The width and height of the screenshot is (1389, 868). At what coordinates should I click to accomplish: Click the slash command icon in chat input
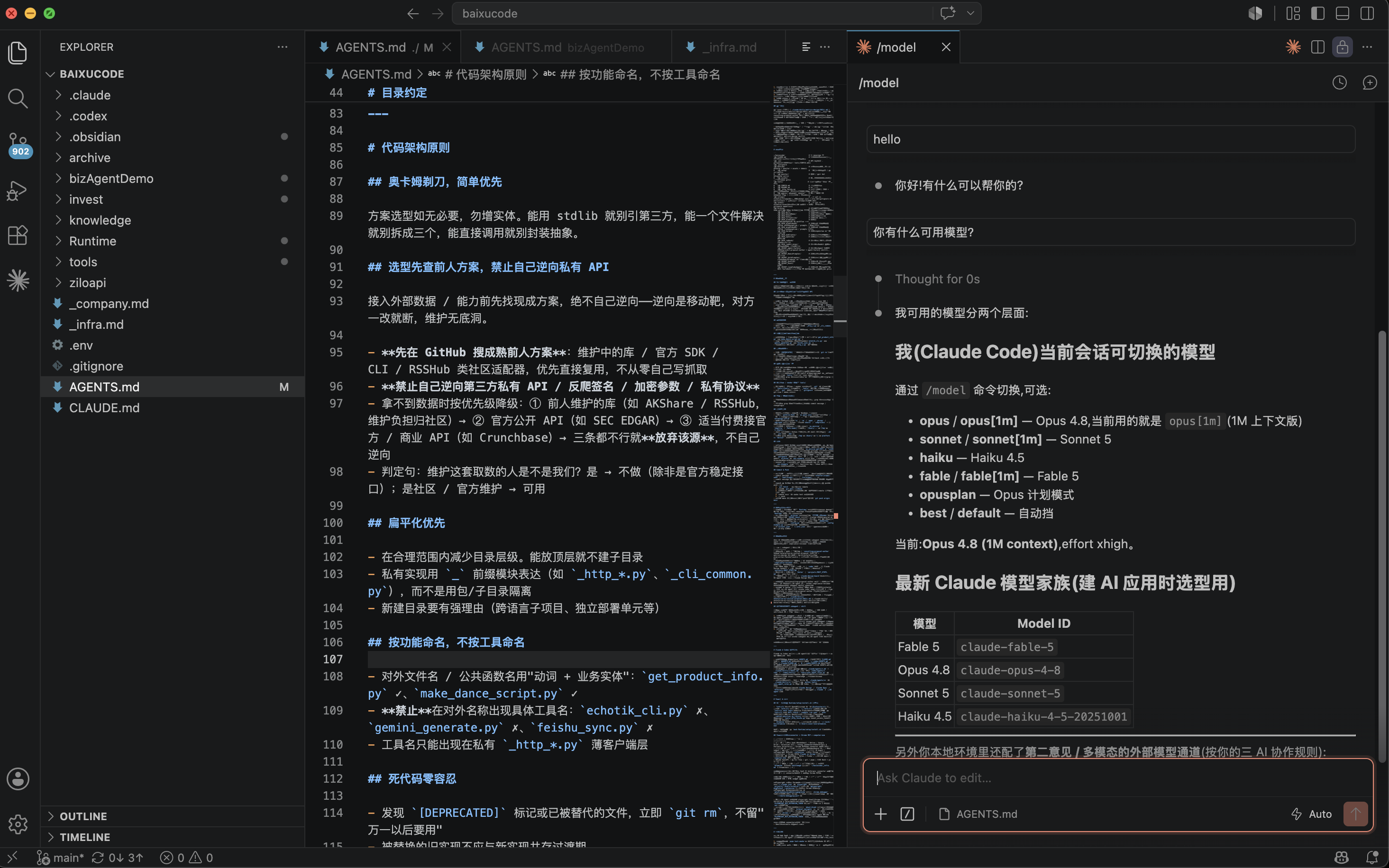point(907,814)
